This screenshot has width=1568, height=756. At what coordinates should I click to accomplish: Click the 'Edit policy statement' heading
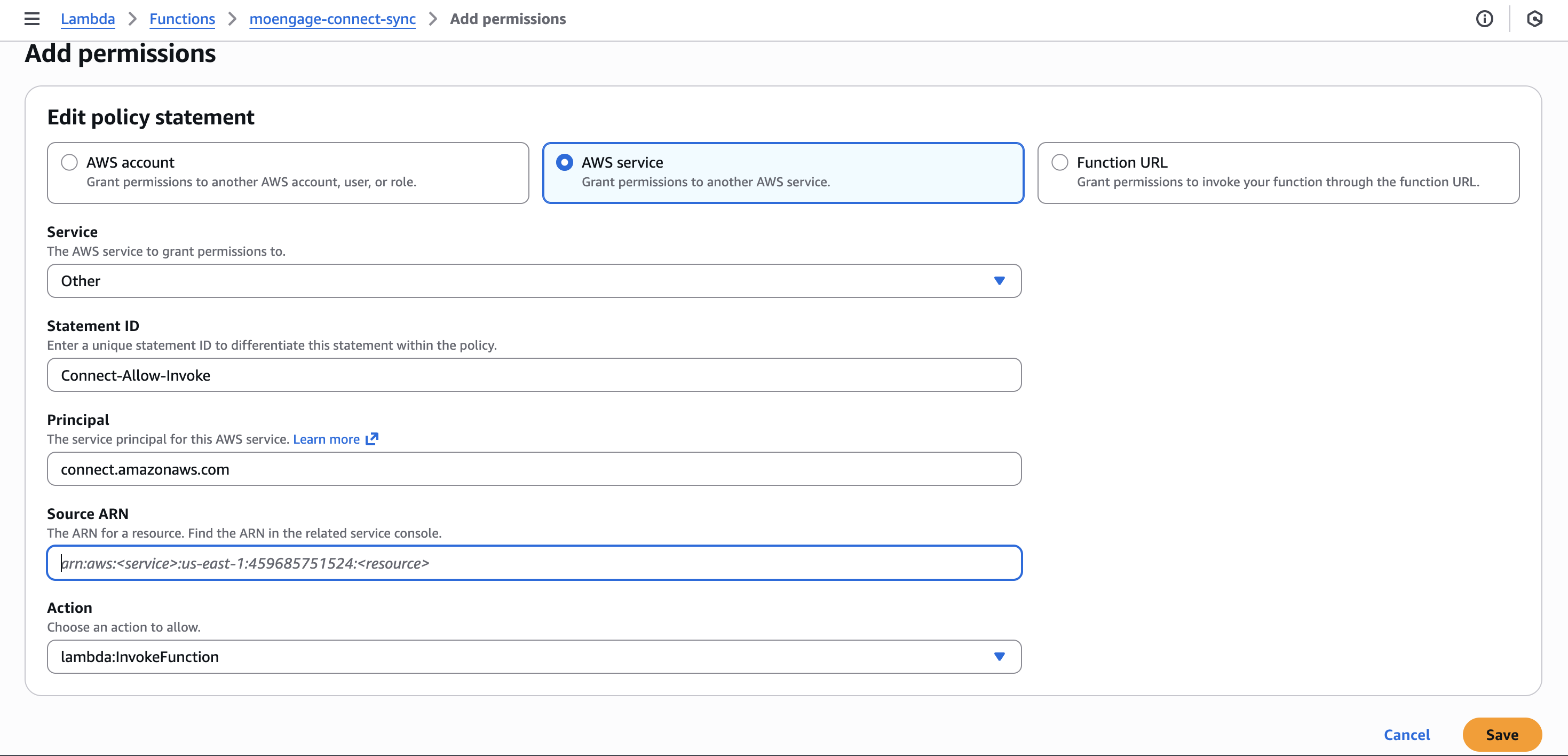(x=151, y=117)
